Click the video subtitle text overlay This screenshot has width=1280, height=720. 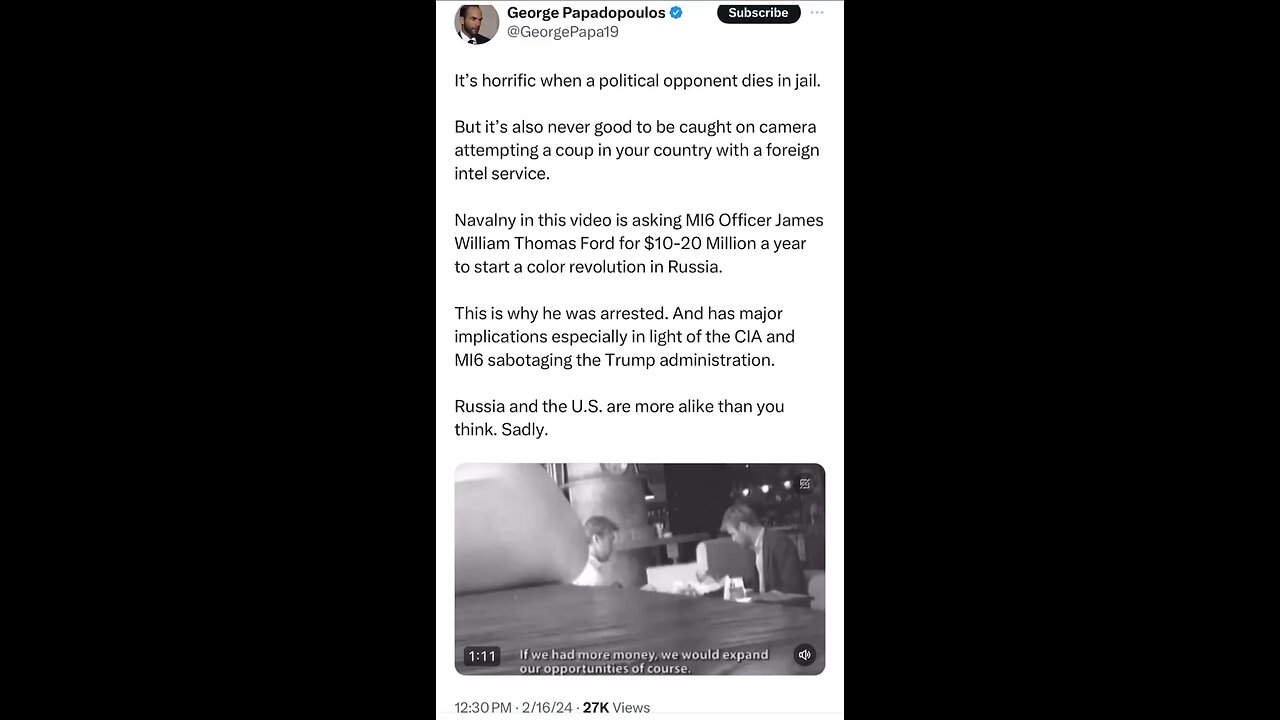(x=644, y=661)
